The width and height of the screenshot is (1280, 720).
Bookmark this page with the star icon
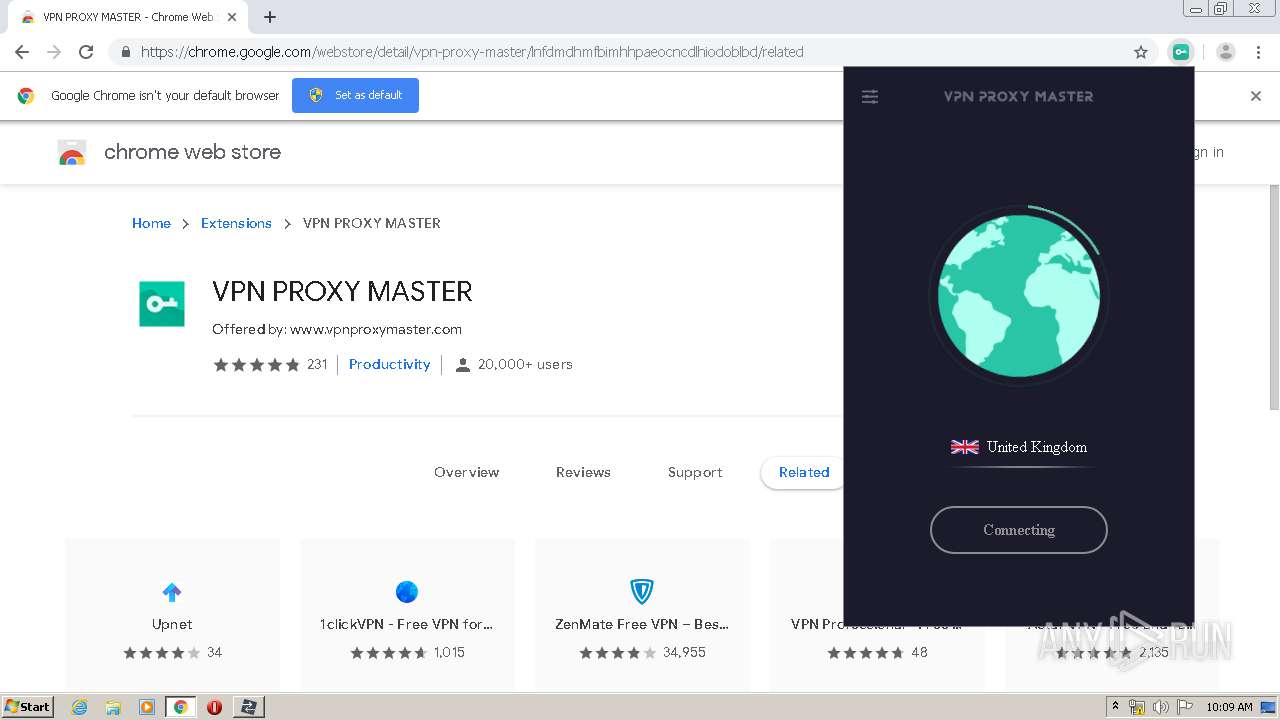click(x=1140, y=52)
